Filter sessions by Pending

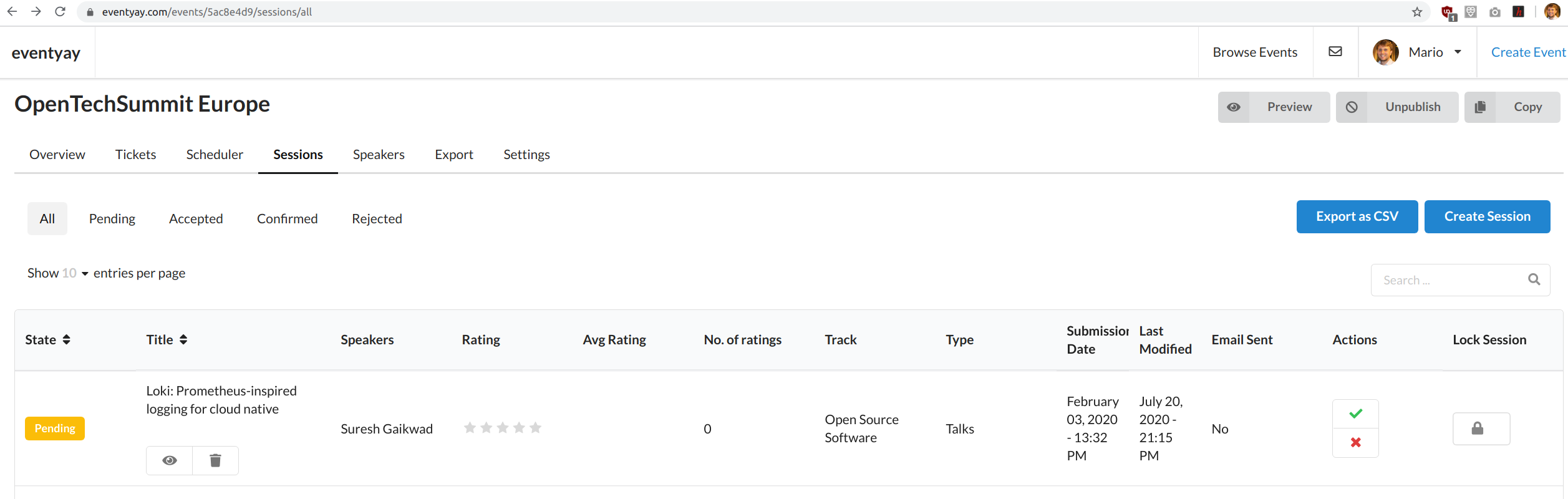point(112,219)
